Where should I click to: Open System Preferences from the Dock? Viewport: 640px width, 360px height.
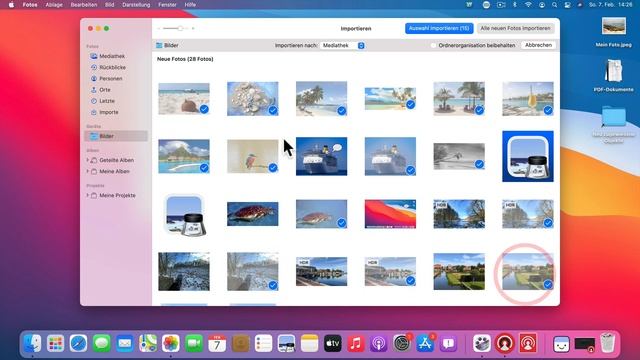tap(402, 343)
